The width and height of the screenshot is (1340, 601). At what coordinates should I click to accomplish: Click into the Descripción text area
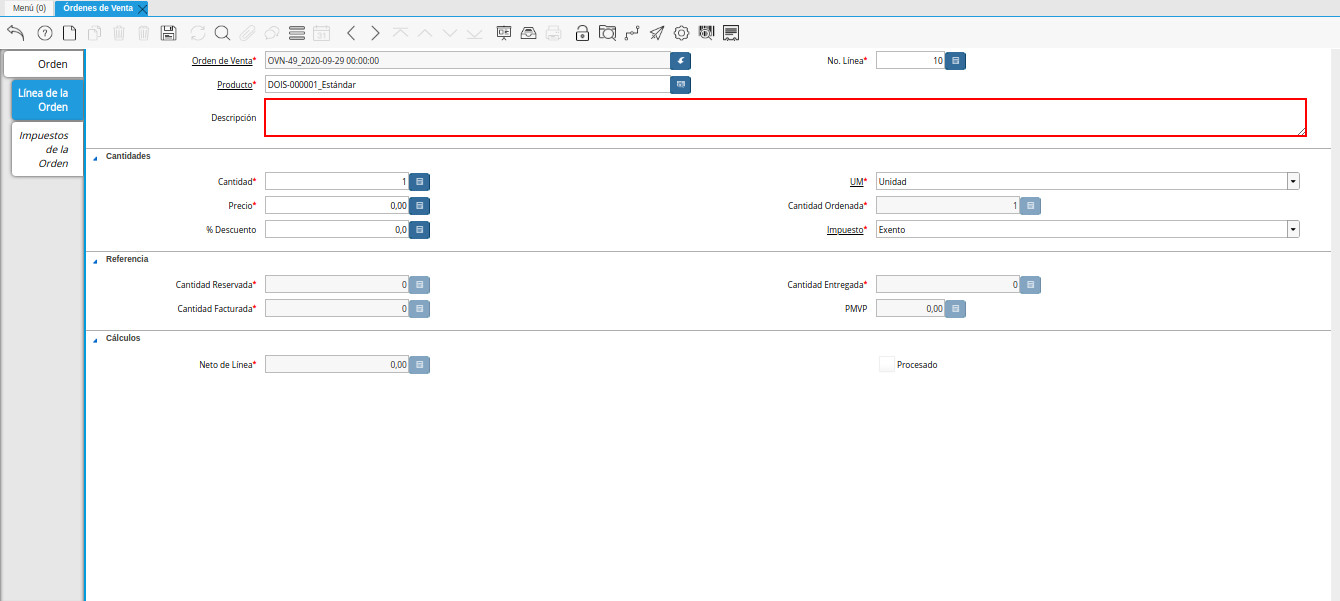[x=785, y=117]
